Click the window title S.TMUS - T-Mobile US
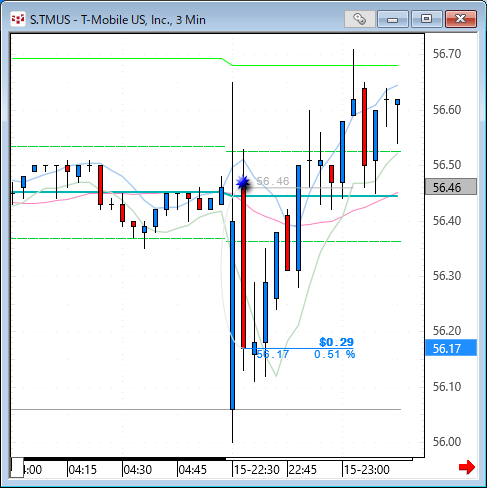 point(118,20)
